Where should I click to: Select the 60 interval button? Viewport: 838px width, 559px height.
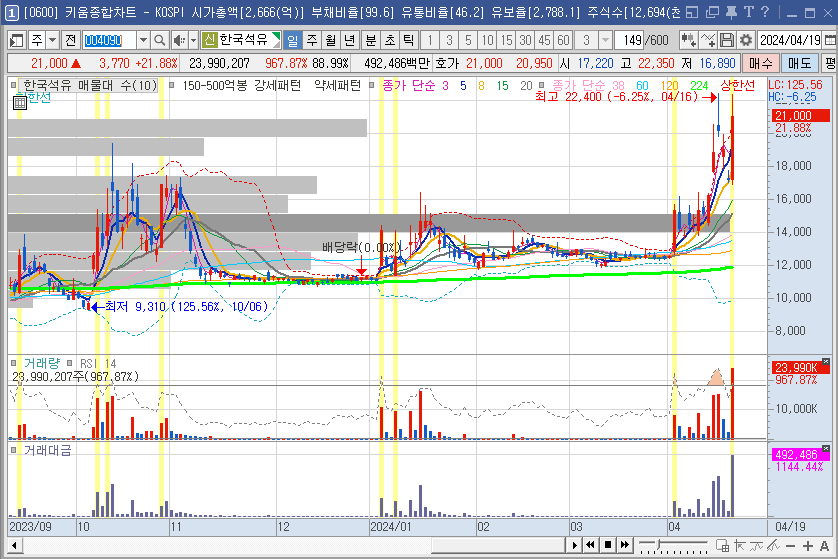[x=563, y=40]
